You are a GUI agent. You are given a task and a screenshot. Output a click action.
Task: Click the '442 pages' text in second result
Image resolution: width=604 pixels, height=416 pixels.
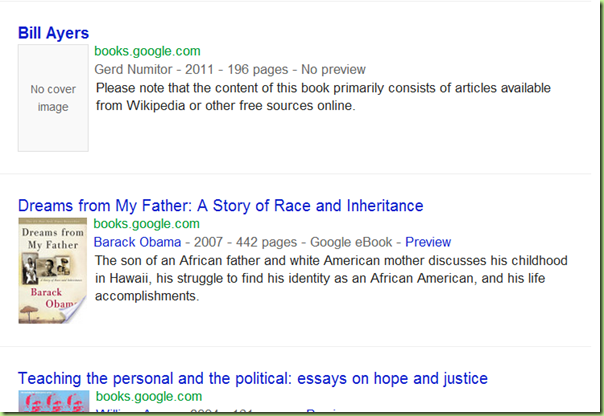[x=261, y=242]
